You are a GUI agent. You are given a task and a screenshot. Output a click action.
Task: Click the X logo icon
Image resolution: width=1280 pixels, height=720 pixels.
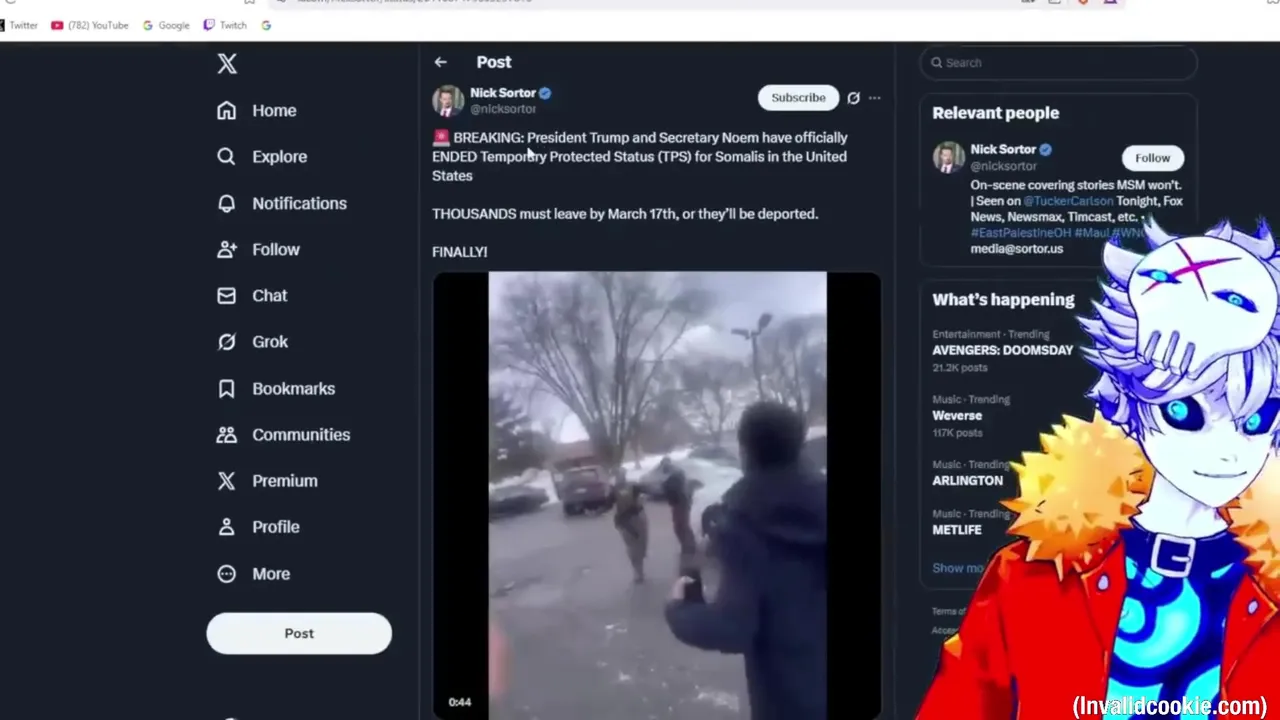(x=227, y=64)
